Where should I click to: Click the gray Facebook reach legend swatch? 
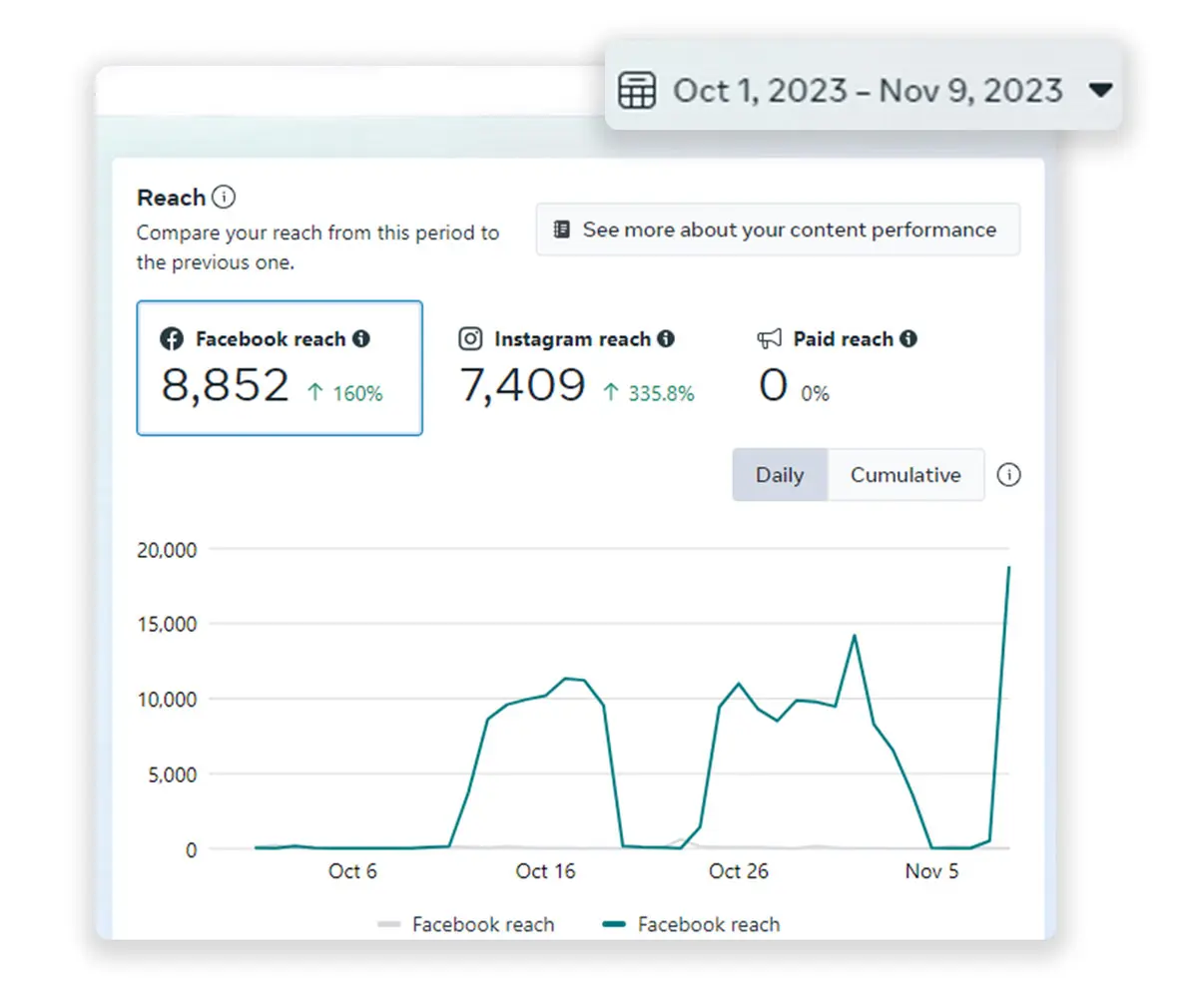(389, 925)
